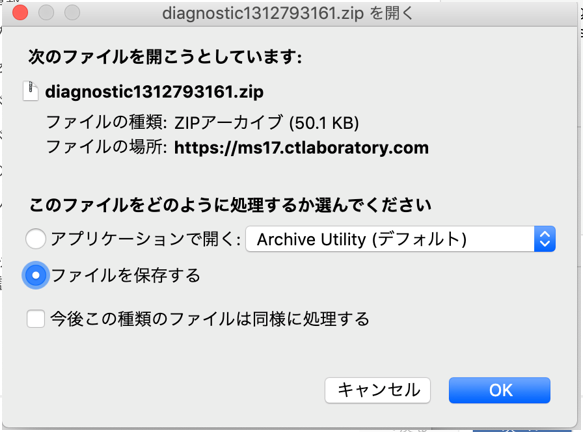This screenshot has width=583, height=432.
Task: Click the ファイルを保存する label text
Action: click(126, 275)
